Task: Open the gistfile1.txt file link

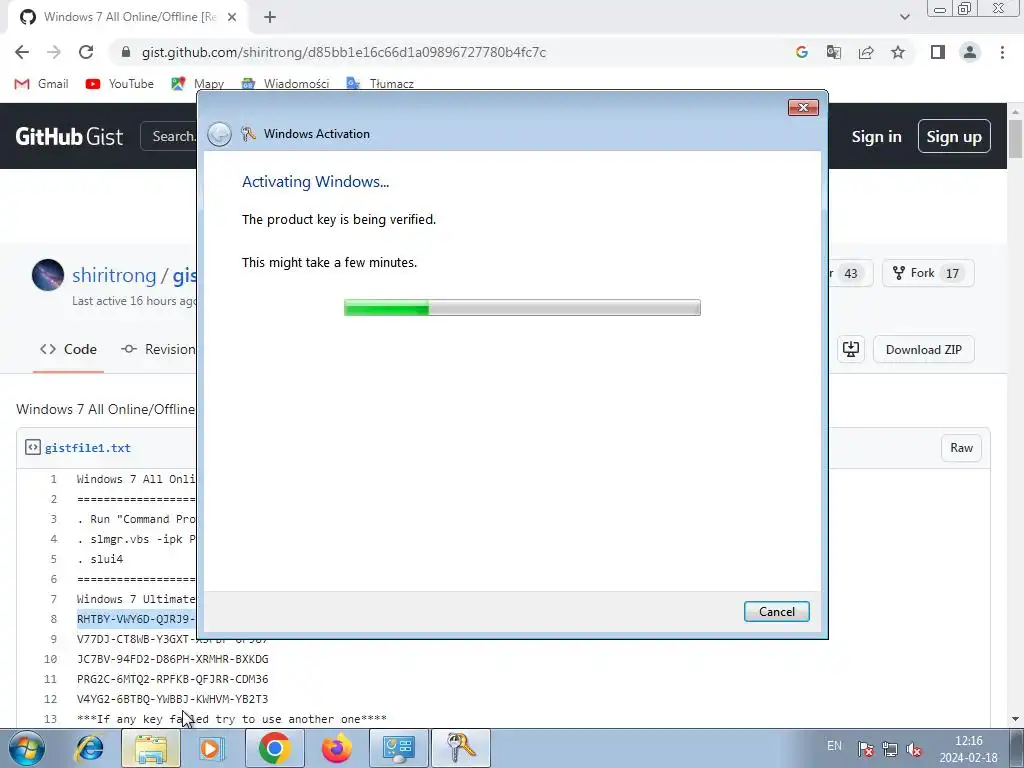Action: (x=88, y=448)
